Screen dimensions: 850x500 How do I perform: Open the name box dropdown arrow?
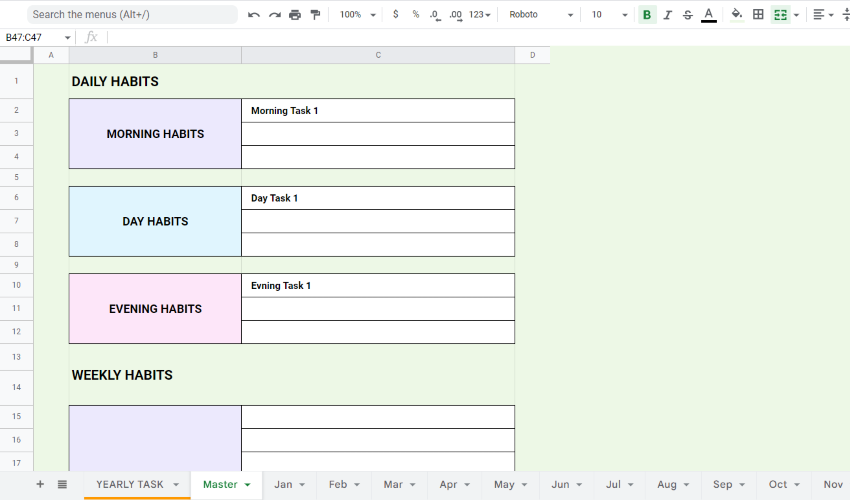pyautogui.click(x=68, y=37)
